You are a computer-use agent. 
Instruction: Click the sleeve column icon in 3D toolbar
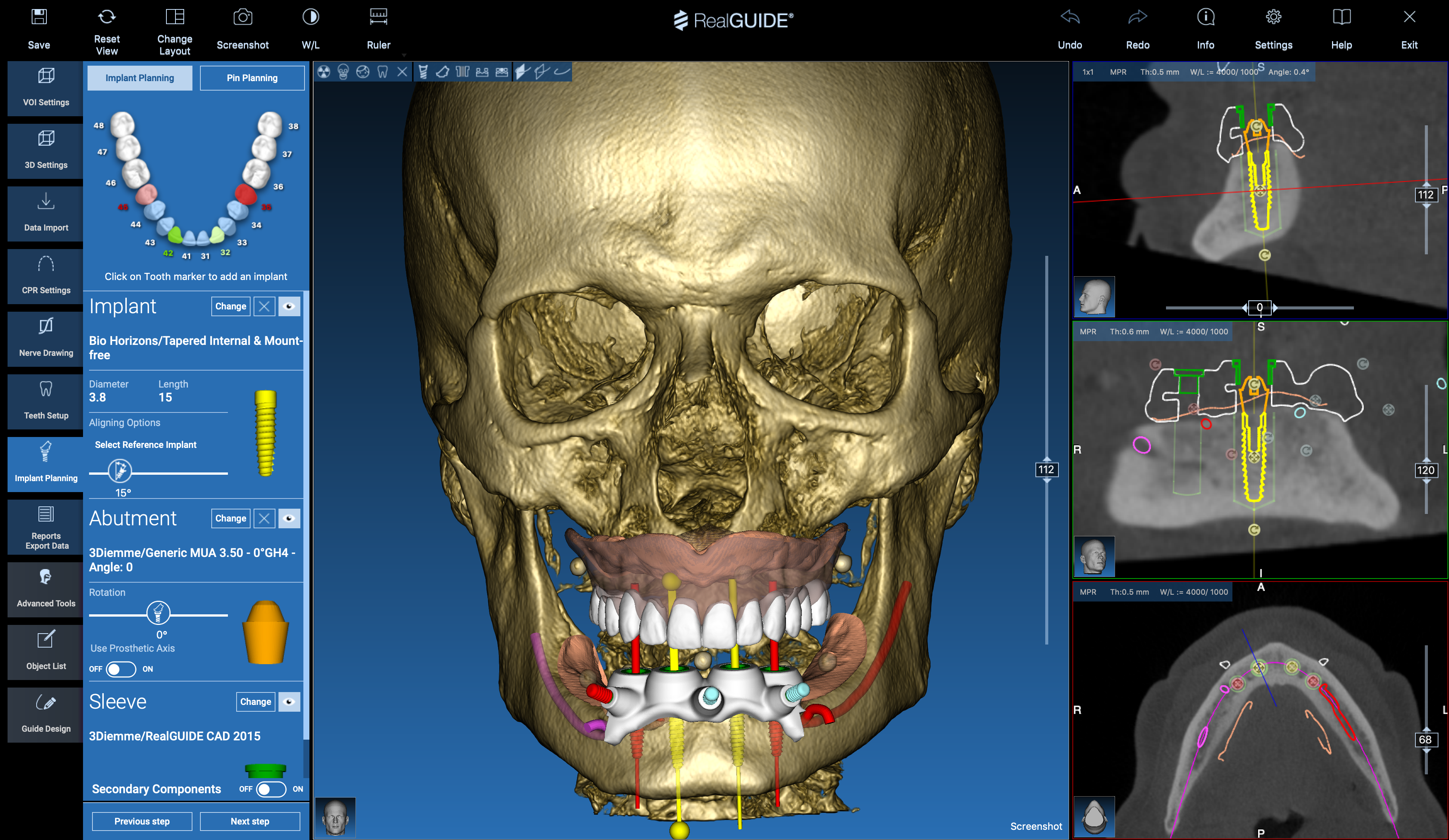click(462, 72)
